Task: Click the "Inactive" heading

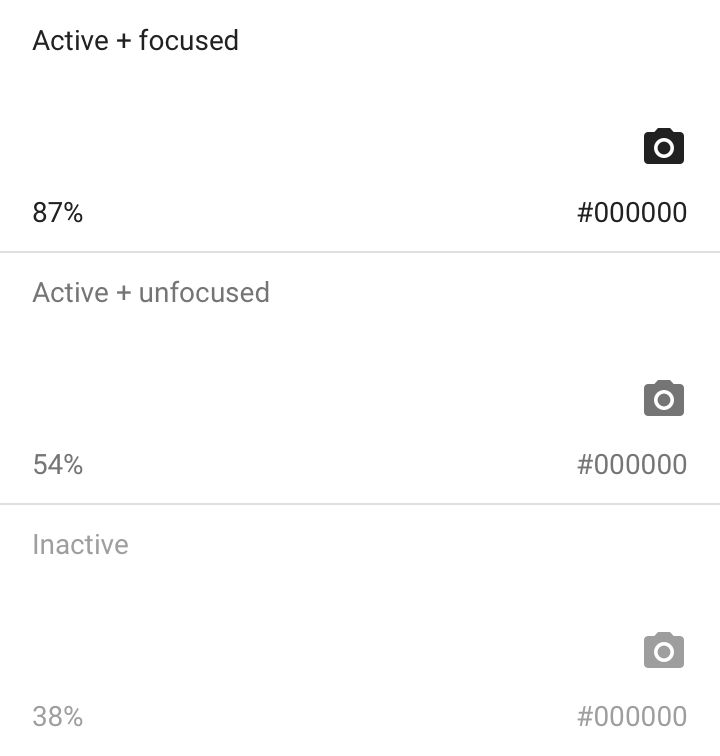Action: (x=80, y=545)
